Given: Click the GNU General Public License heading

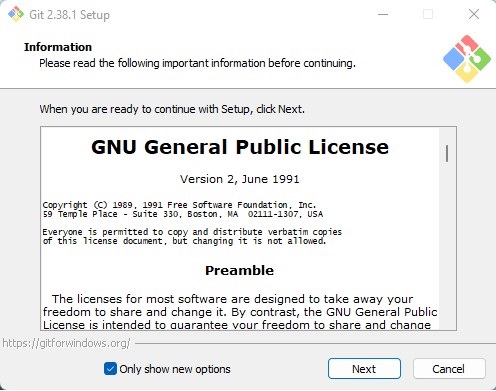Looking at the screenshot, I should [x=240, y=147].
